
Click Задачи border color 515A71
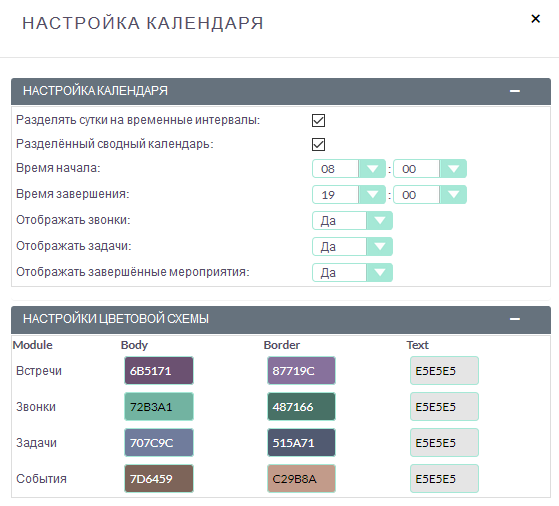pos(301,443)
